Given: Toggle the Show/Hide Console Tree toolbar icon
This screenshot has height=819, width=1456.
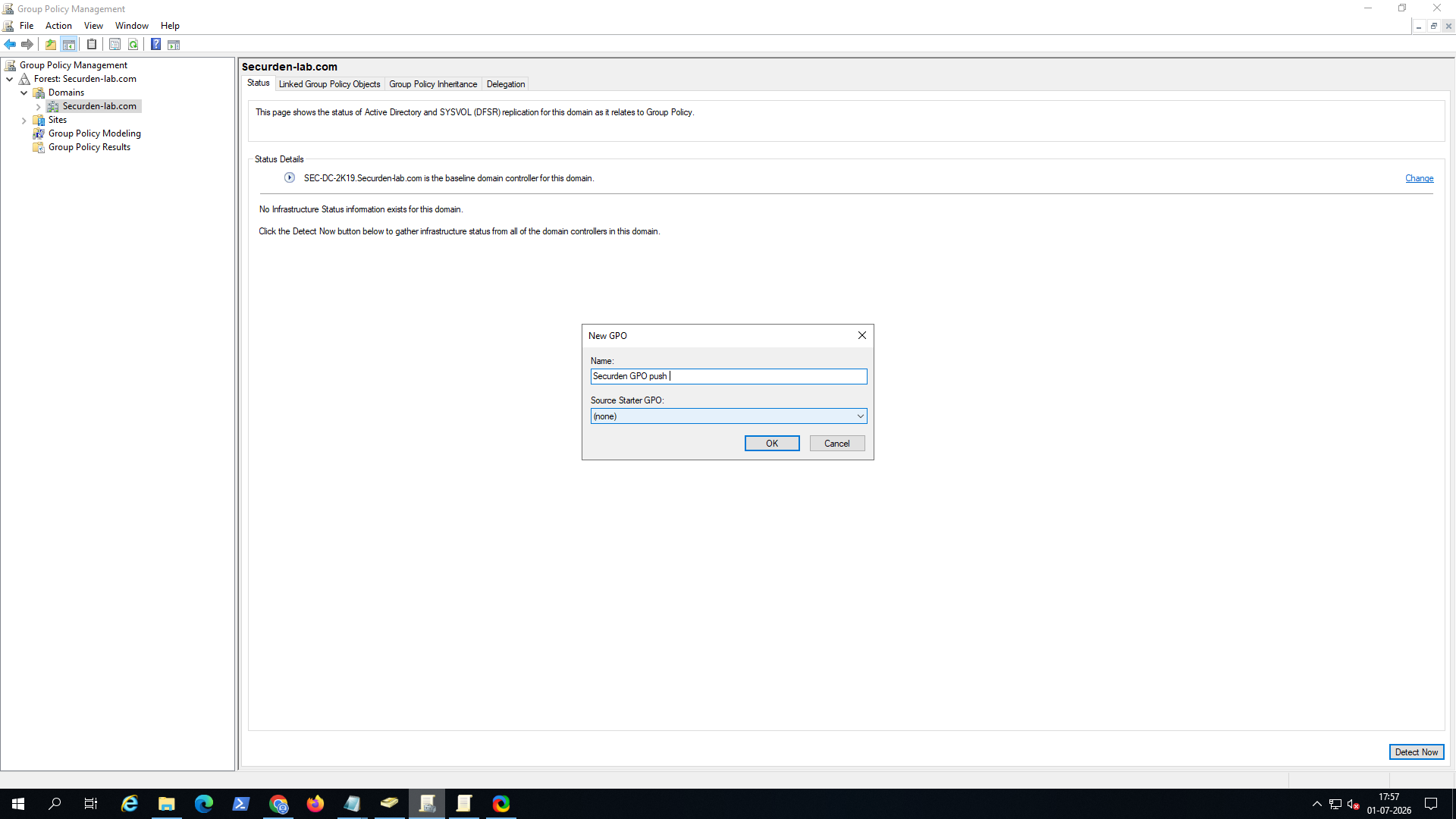Looking at the screenshot, I should coord(69,45).
